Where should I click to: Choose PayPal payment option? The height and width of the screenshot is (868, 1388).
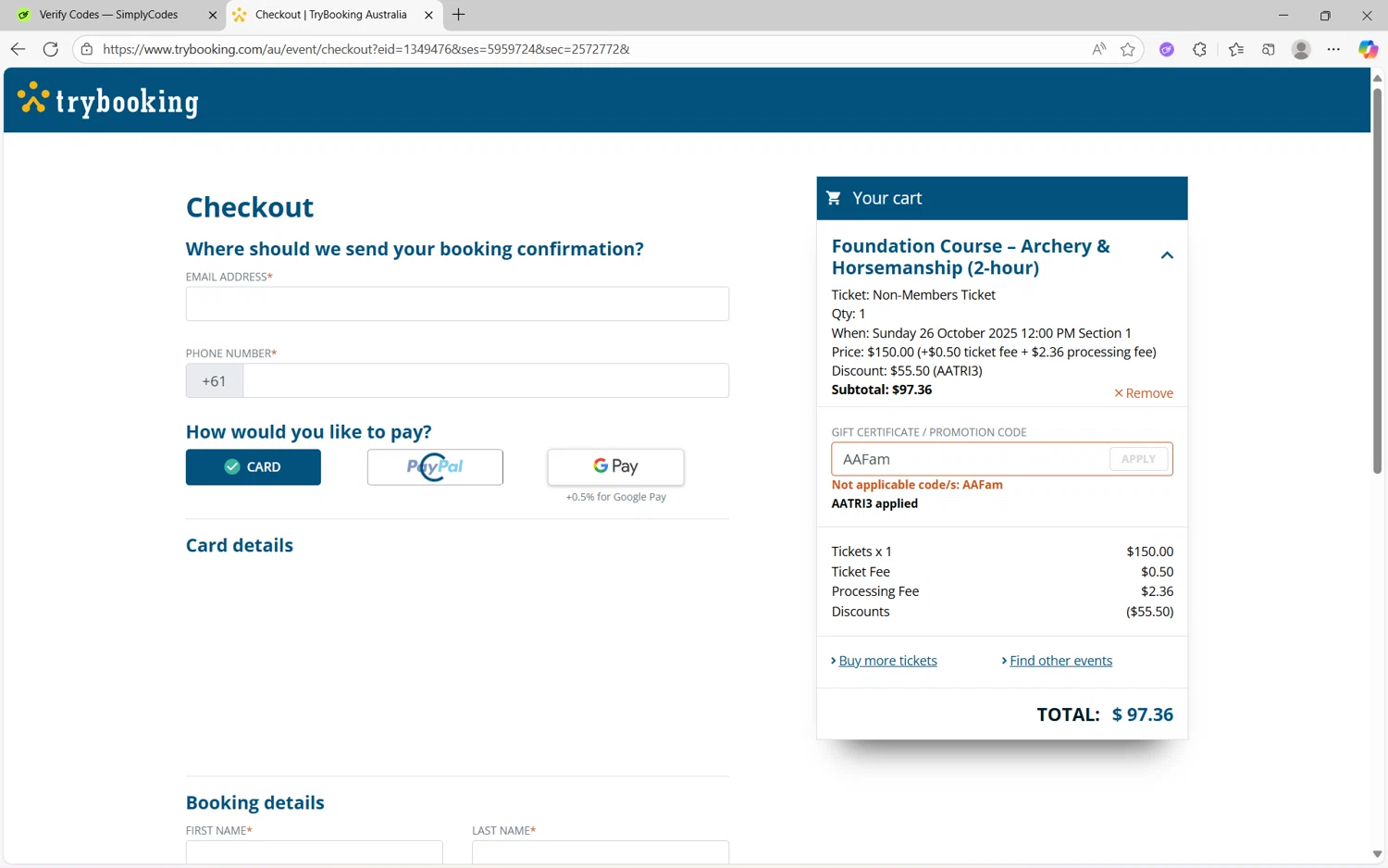click(x=435, y=467)
